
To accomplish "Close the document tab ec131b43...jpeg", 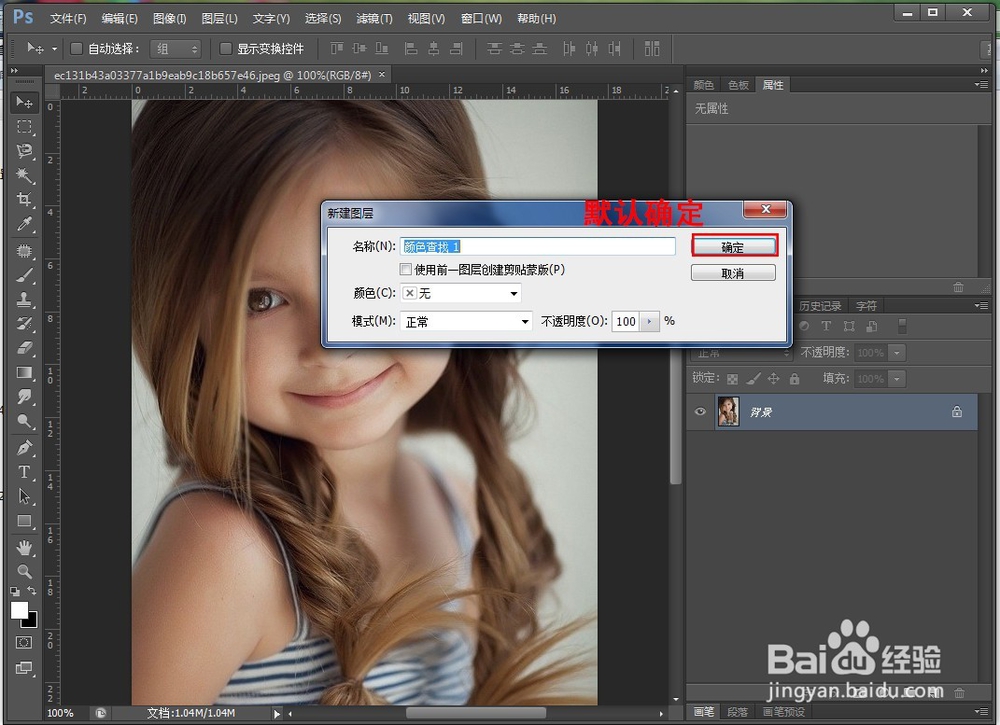I will [382, 75].
